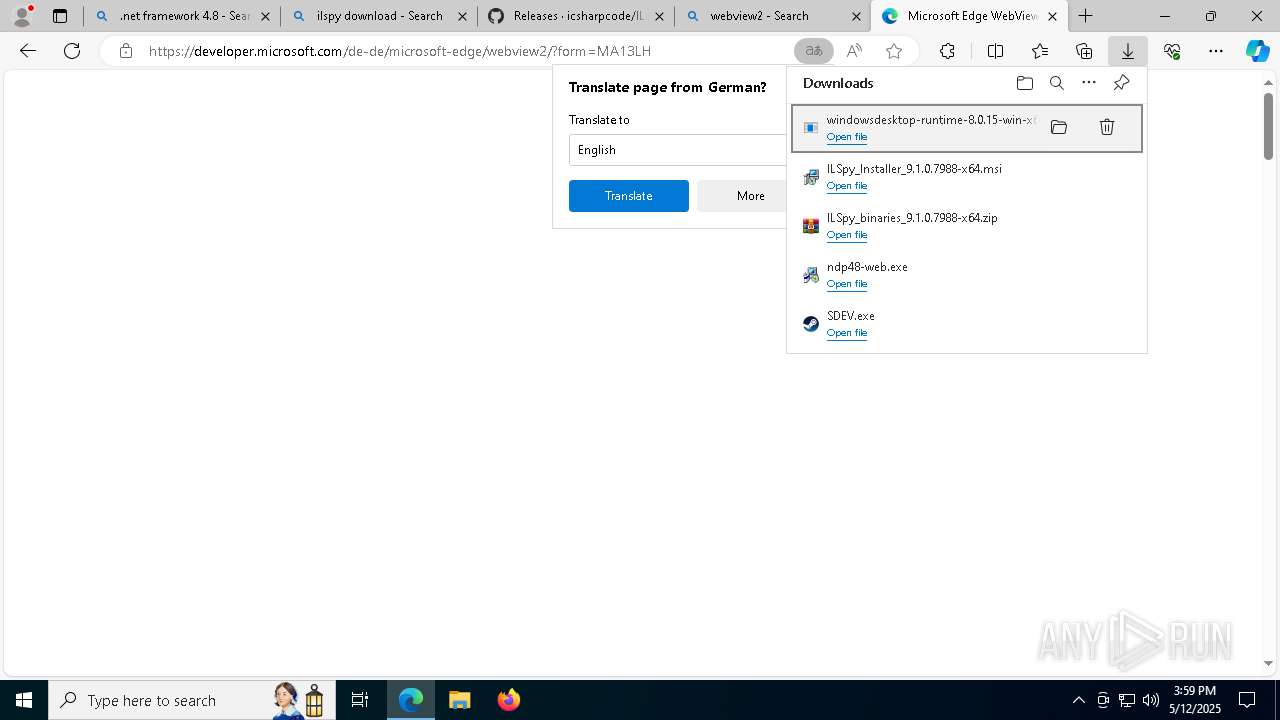Open file link for ndp48-web.exe
This screenshot has width=1280, height=720.
(847, 284)
